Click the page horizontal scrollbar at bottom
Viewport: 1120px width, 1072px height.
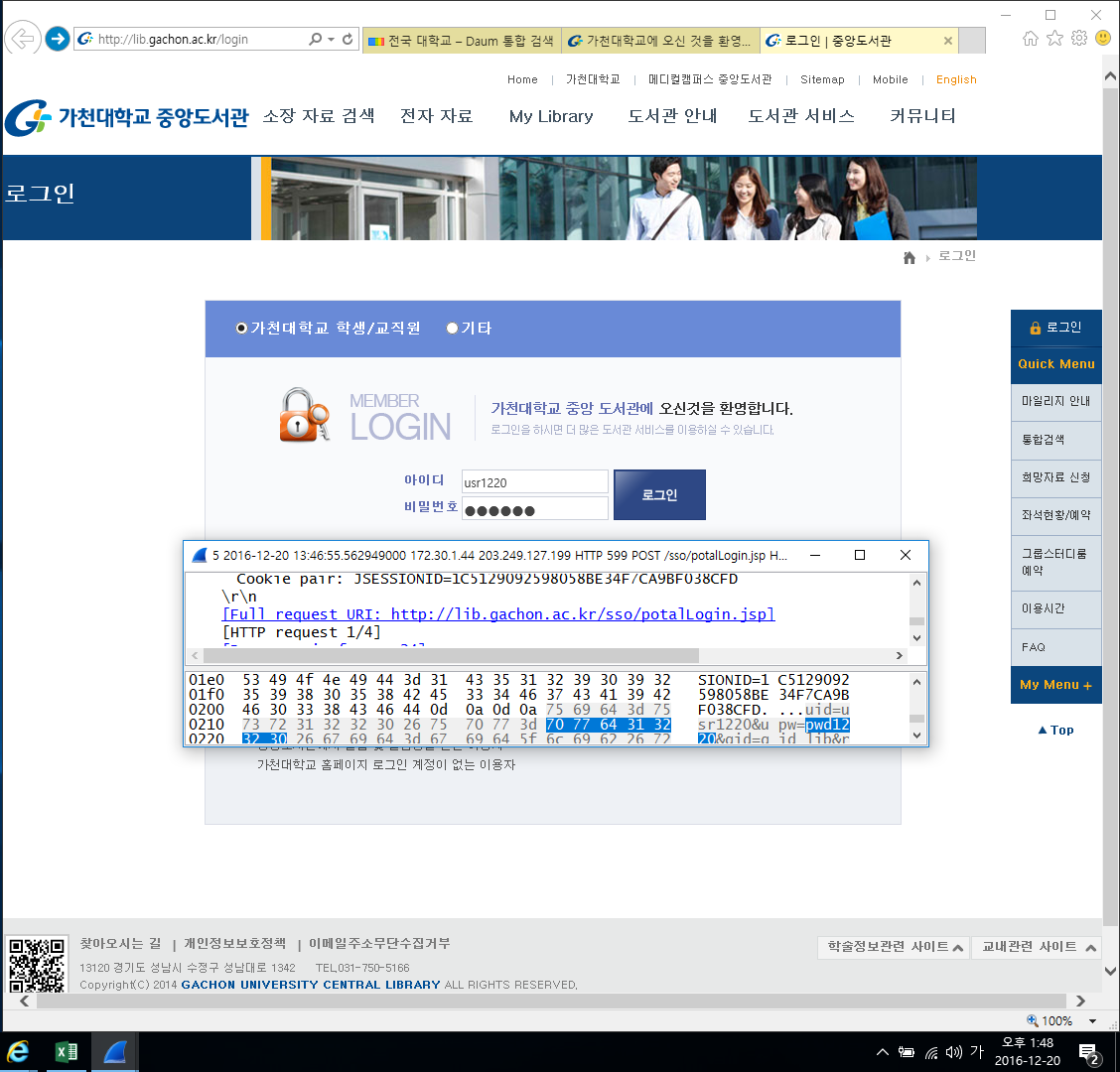coord(553,1001)
